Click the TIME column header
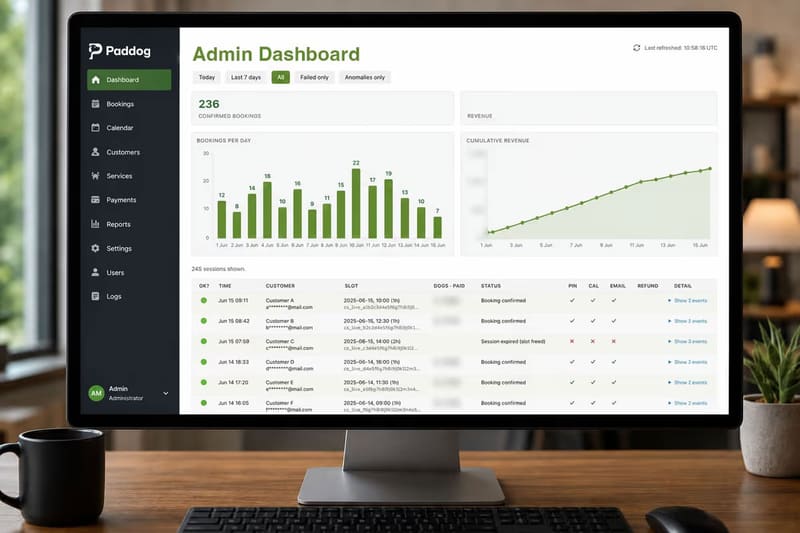This screenshot has width=800, height=533. 225,286
